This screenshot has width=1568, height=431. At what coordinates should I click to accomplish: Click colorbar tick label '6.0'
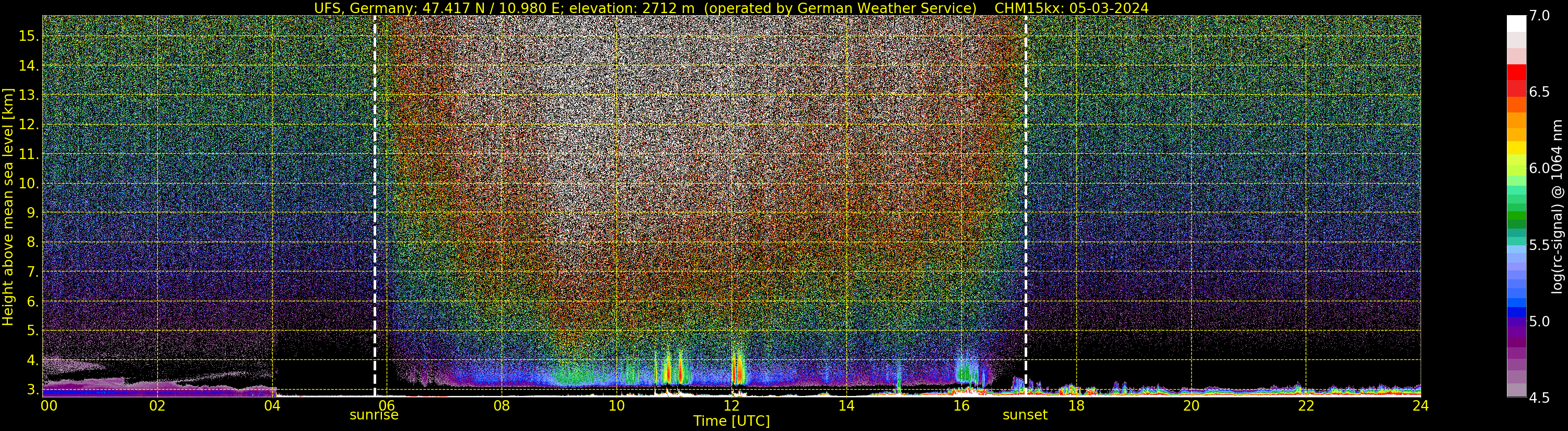tap(1539, 168)
